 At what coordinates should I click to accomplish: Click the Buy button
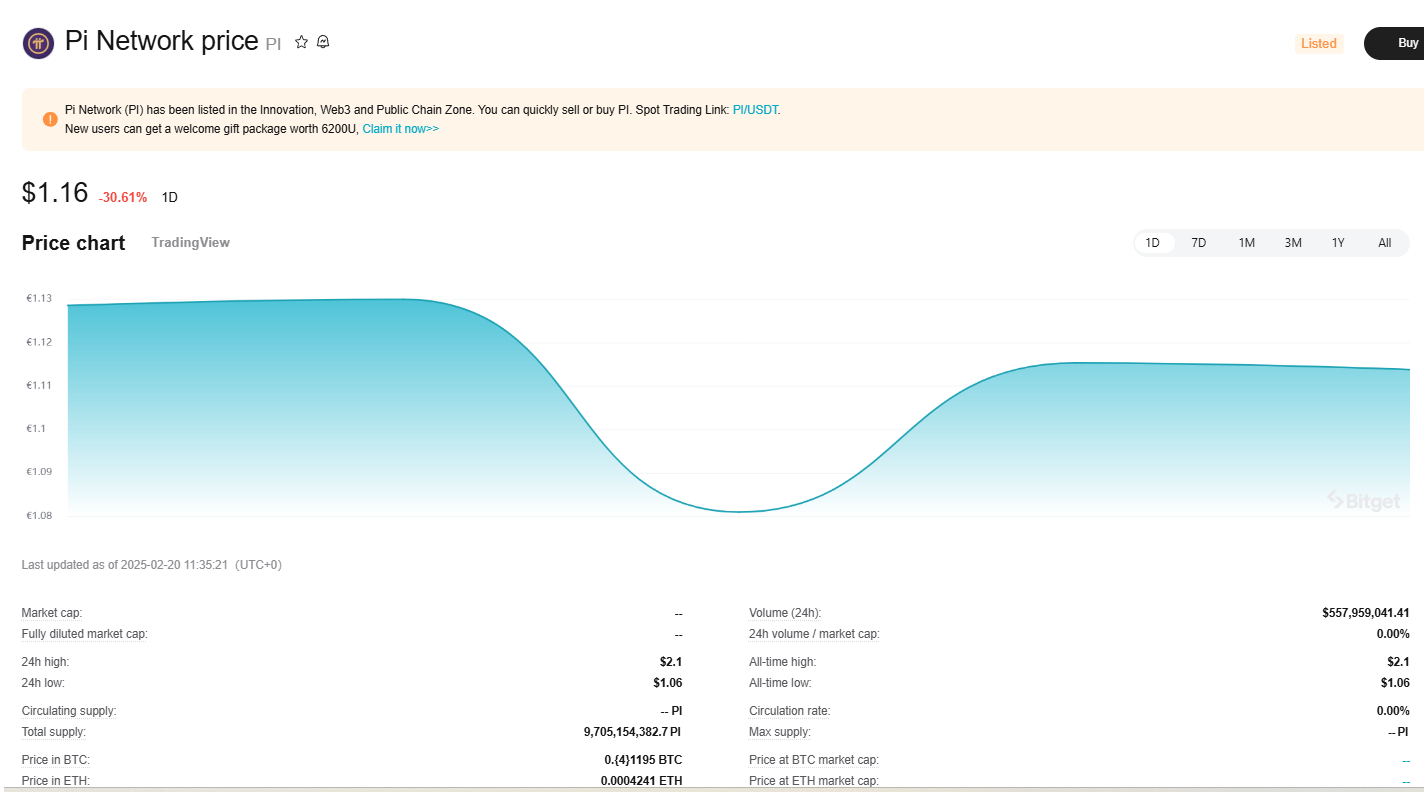[x=1396, y=43]
